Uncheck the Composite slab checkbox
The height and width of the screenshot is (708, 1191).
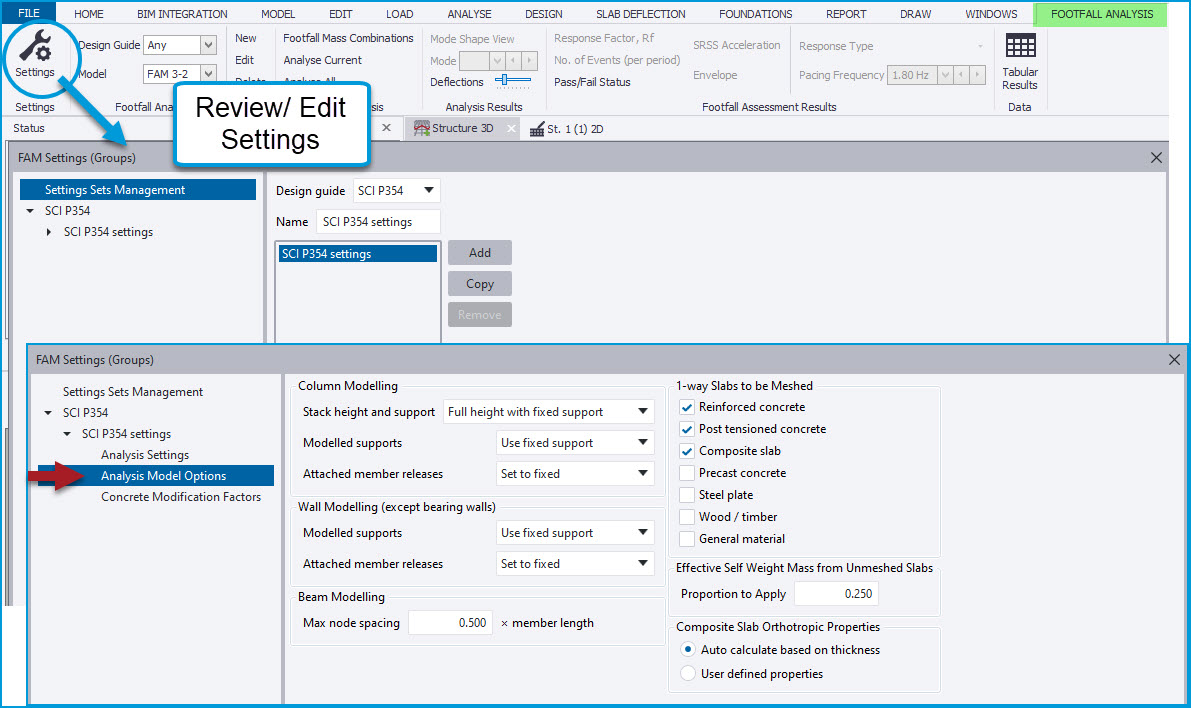687,451
